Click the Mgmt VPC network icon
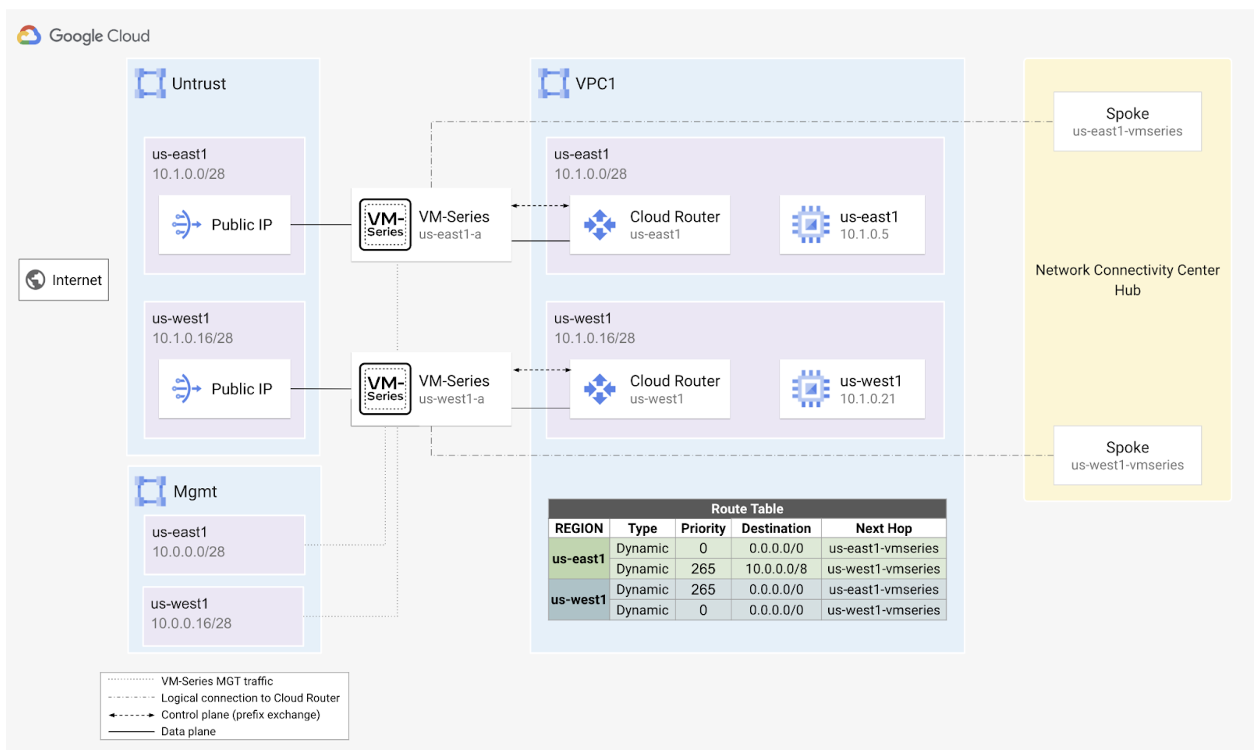 tap(150, 491)
